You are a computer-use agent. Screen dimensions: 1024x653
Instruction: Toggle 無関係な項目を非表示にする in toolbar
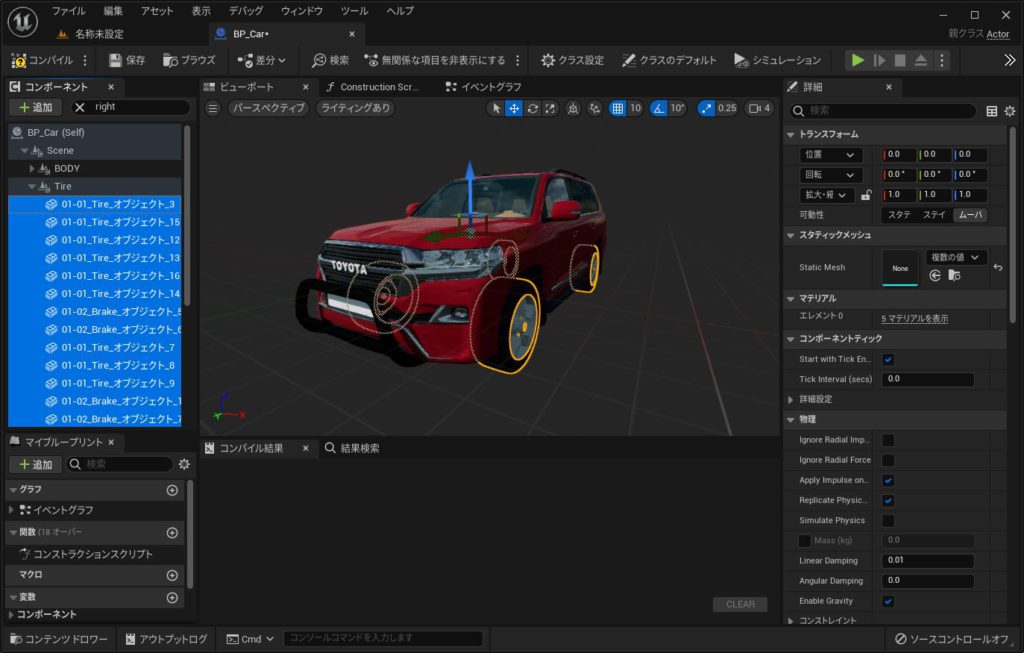[435, 60]
